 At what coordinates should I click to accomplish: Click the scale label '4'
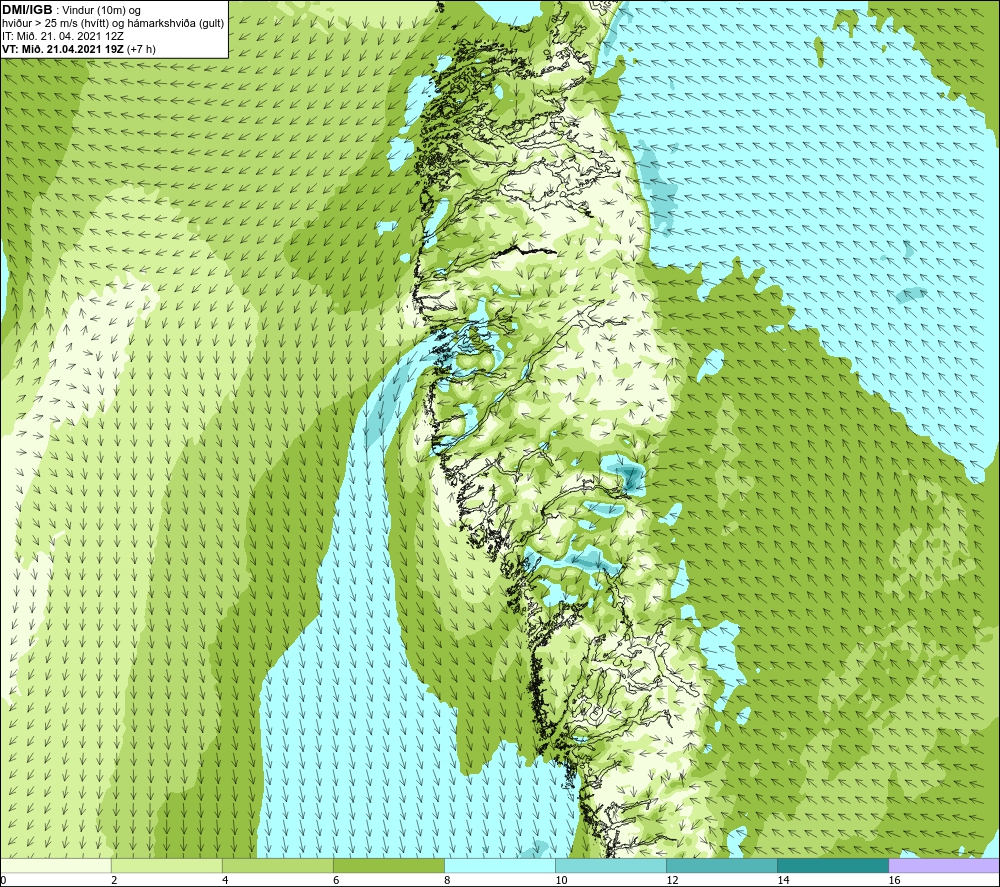click(225, 881)
